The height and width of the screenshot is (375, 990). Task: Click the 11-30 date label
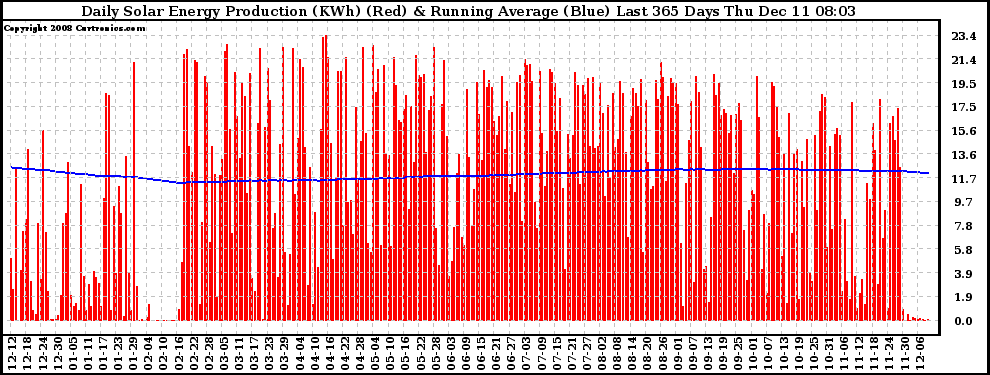pyautogui.click(x=904, y=353)
